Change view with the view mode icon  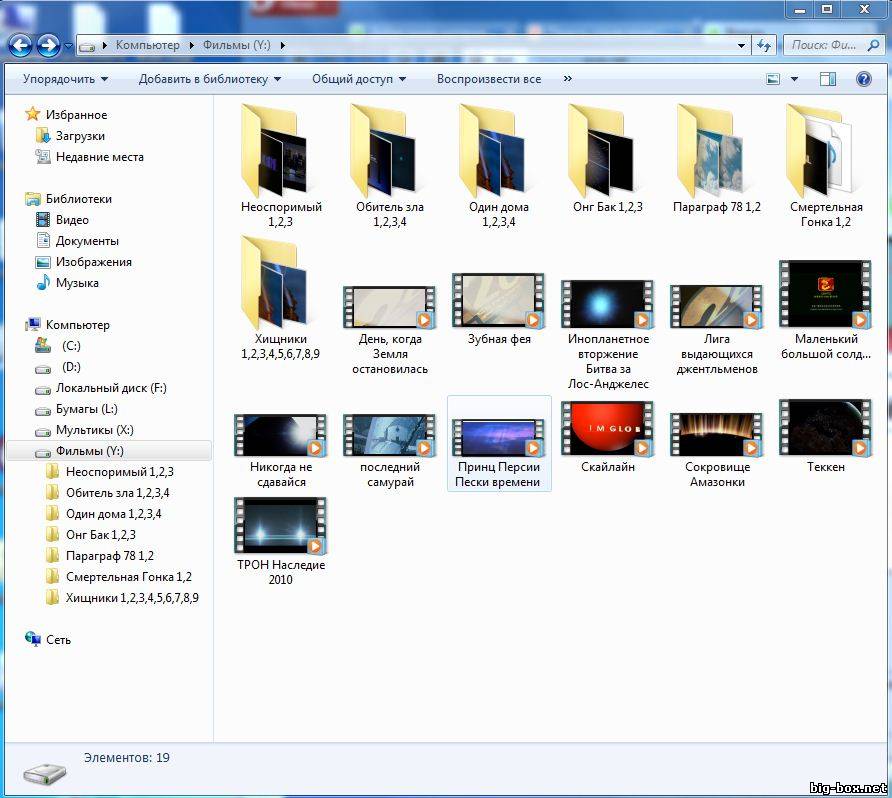tap(773, 79)
